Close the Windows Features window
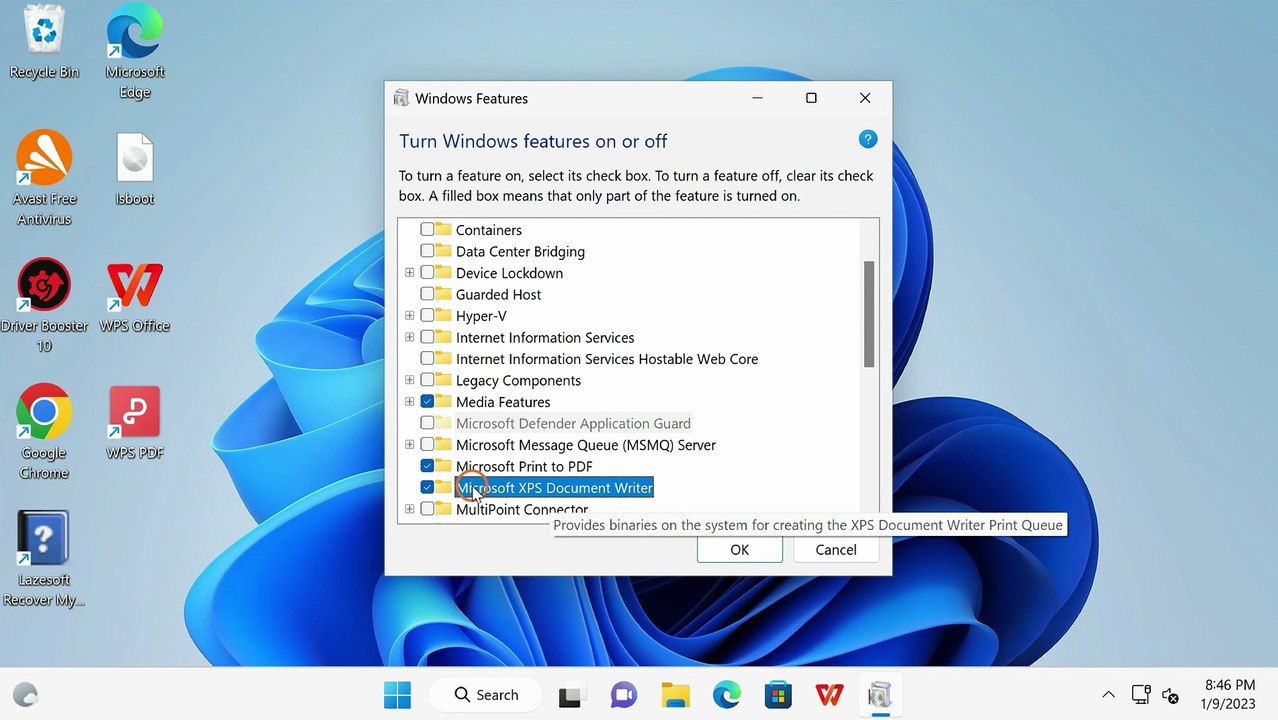The image size is (1278, 720). point(865,98)
